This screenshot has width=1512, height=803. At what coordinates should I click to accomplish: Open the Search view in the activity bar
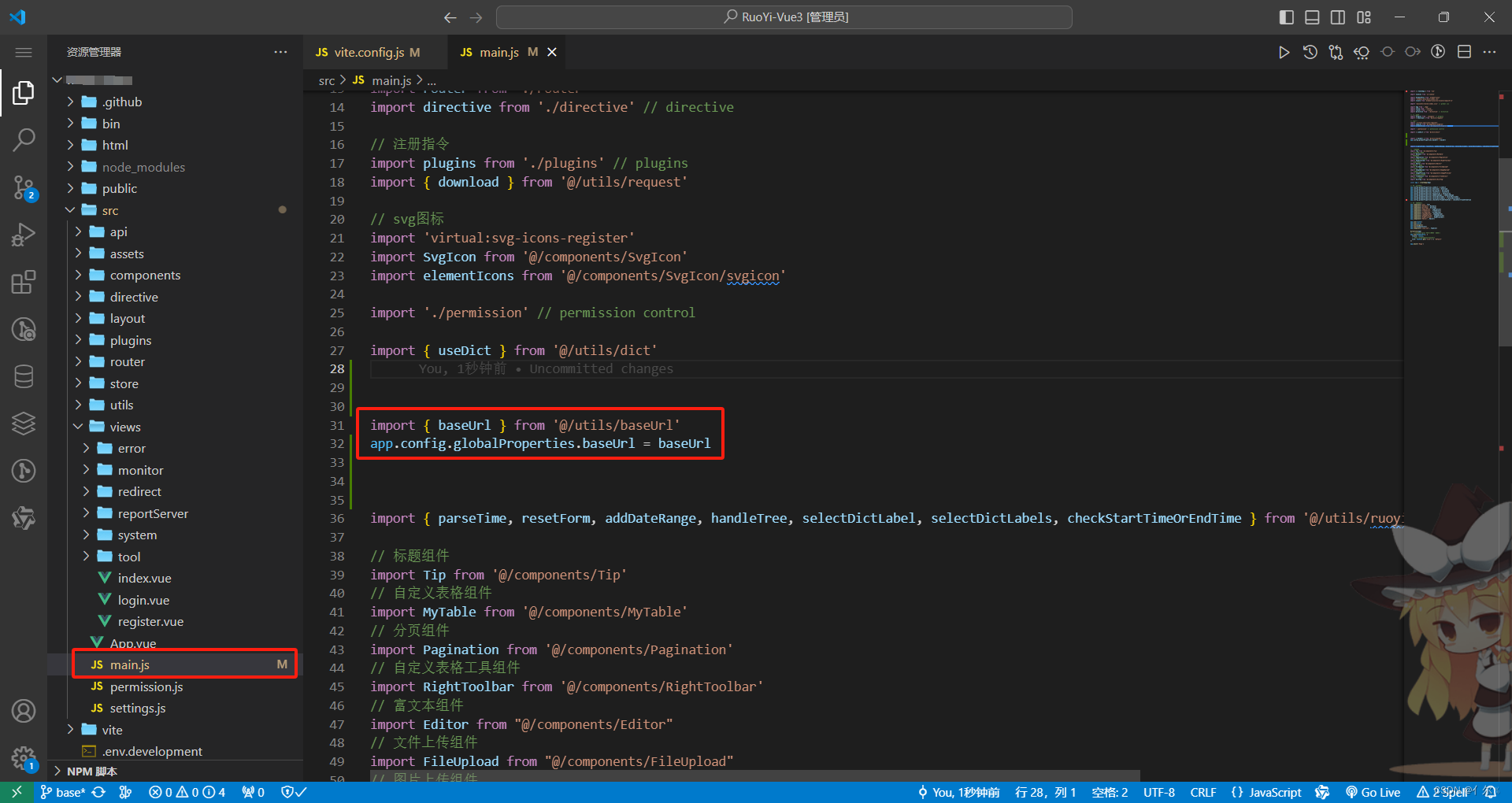(24, 139)
